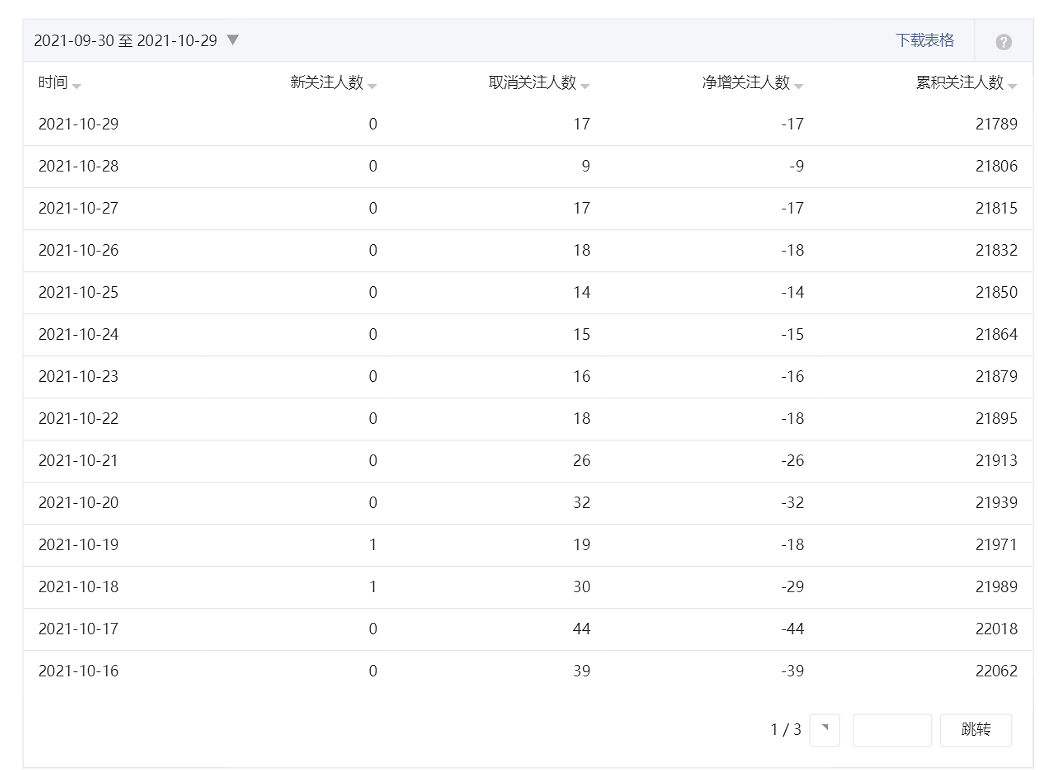
Task: Select the date cell 2021-10-29
Action: click(x=79, y=124)
